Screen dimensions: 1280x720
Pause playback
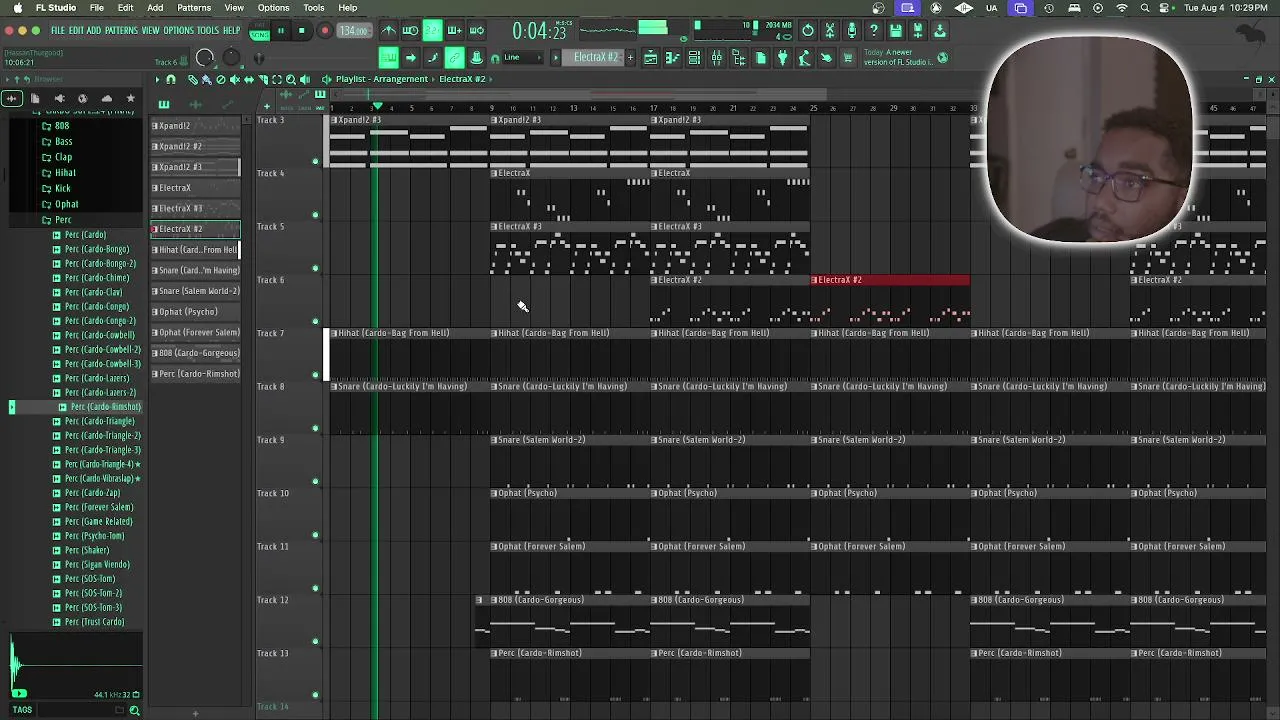tap(281, 31)
